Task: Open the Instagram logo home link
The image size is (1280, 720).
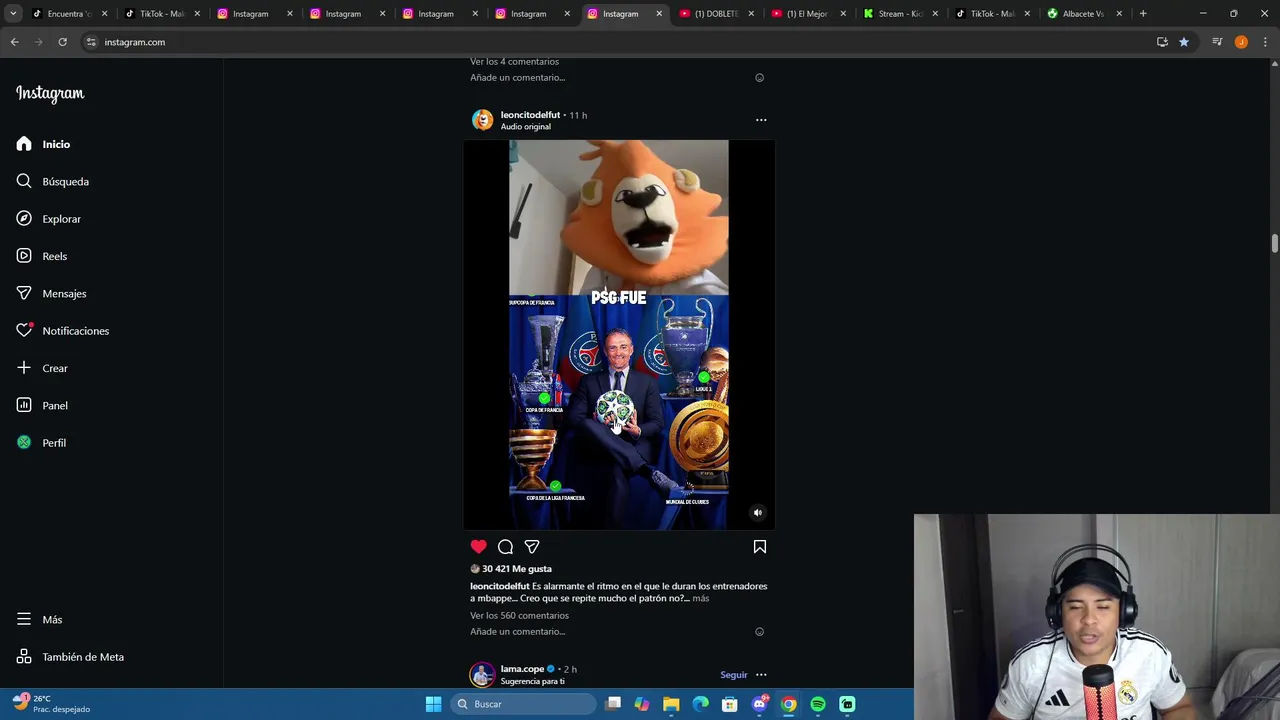Action: (x=50, y=94)
